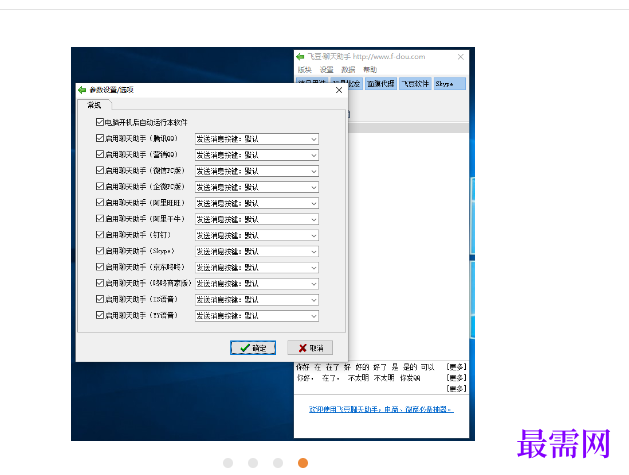Click [更多] beside the 不太明 reply row
The image size is (629, 475).
click(x=456, y=378)
